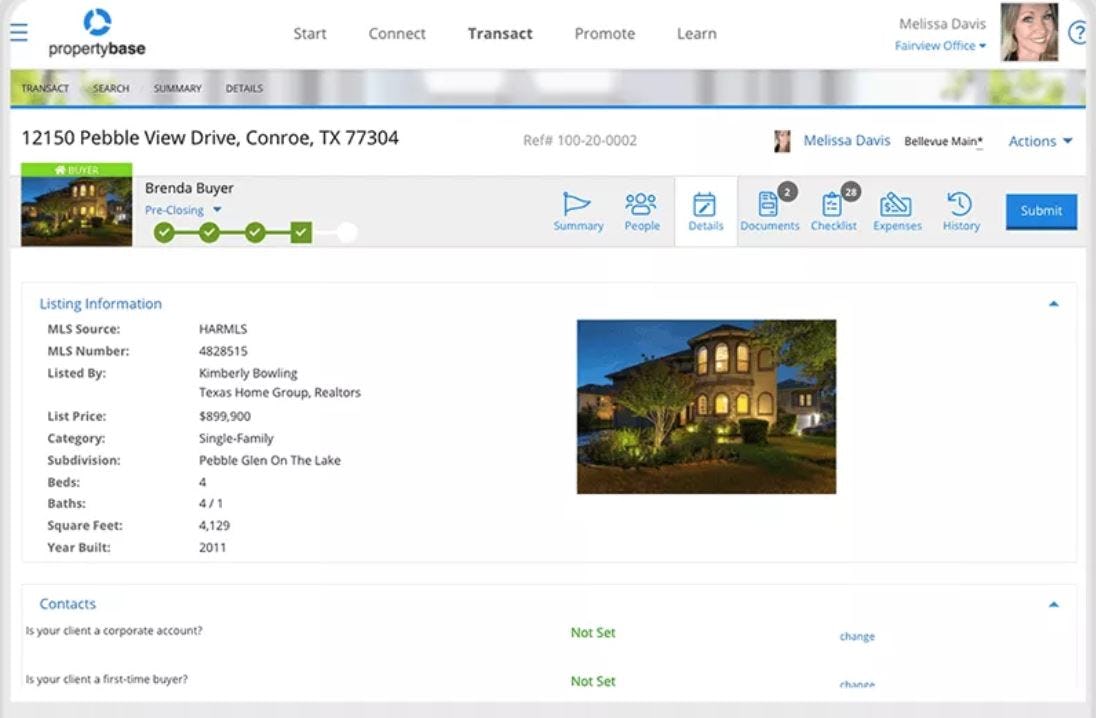Switch to the Transact menu item
The height and width of the screenshot is (718, 1096).
[x=500, y=33]
